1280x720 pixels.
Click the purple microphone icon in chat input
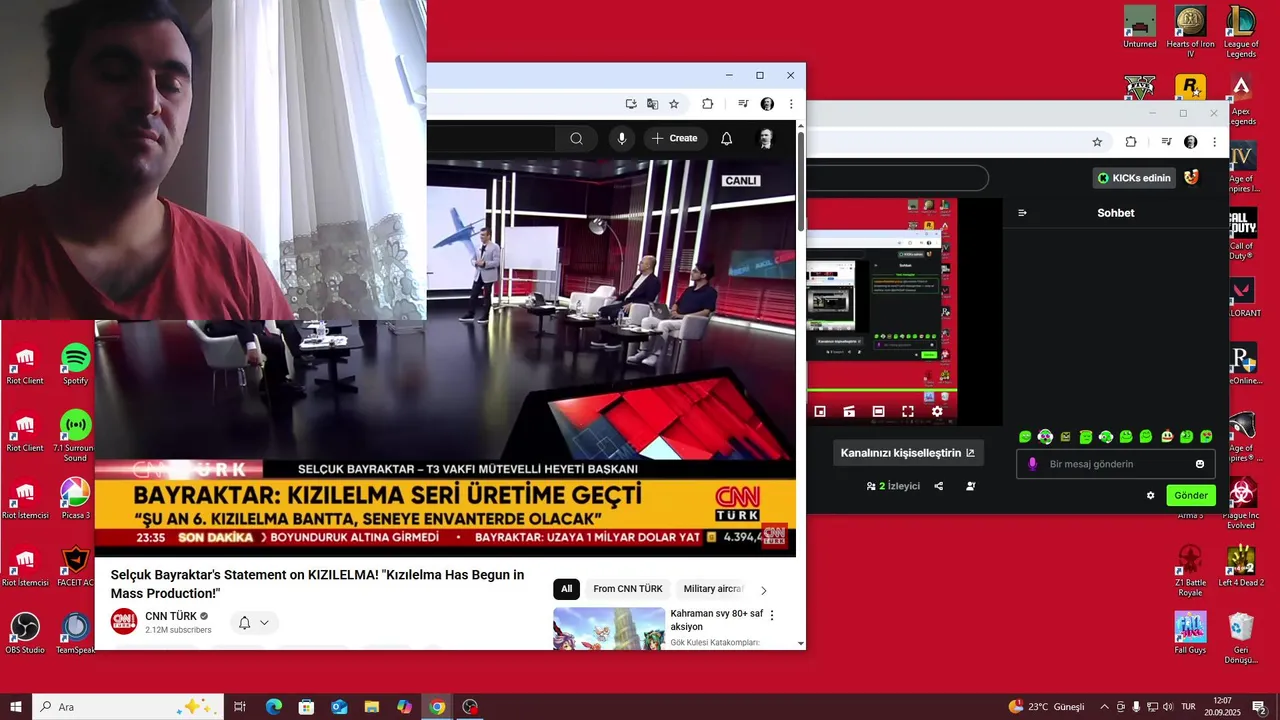[x=1033, y=464]
